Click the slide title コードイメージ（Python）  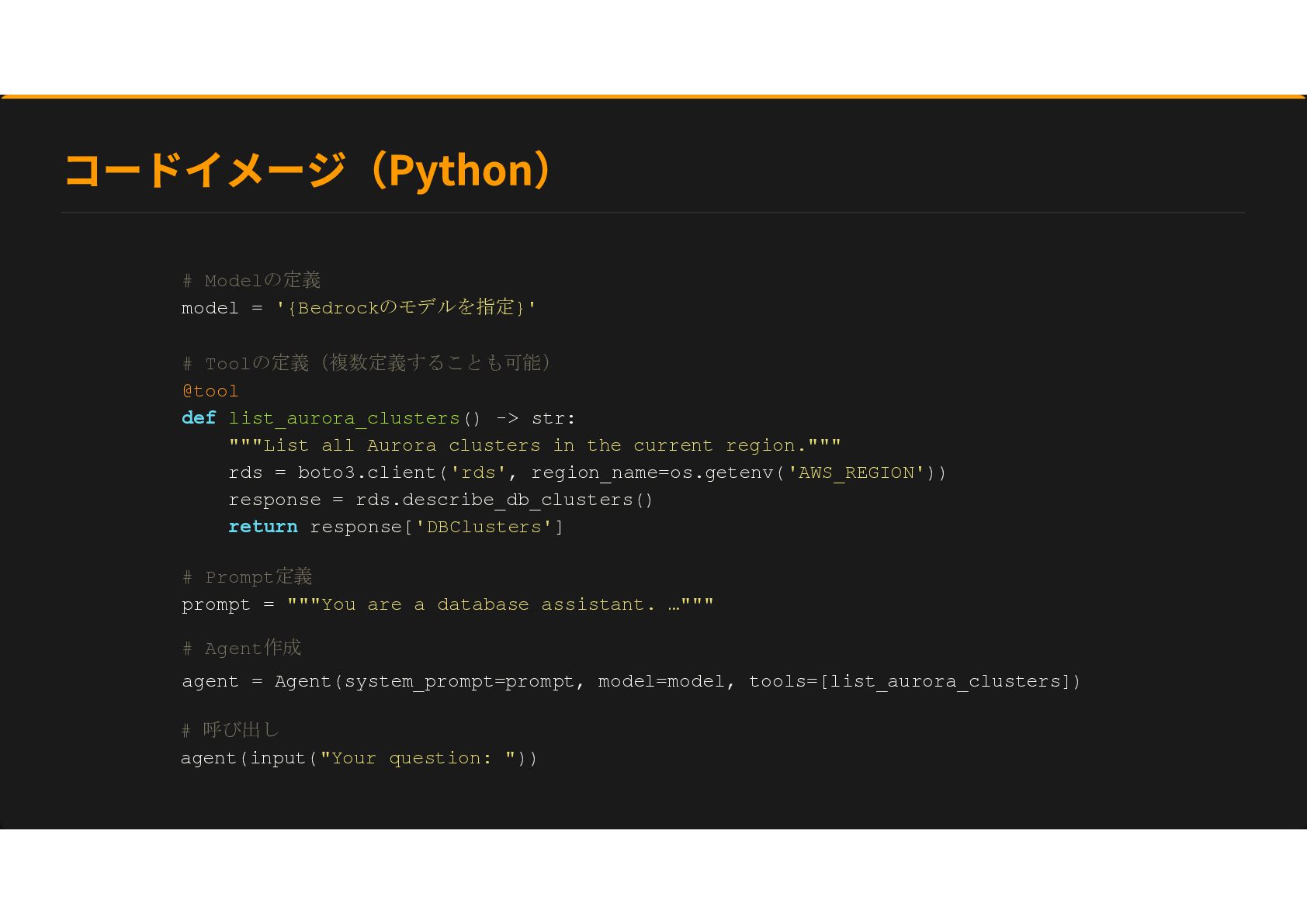pos(309,170)
